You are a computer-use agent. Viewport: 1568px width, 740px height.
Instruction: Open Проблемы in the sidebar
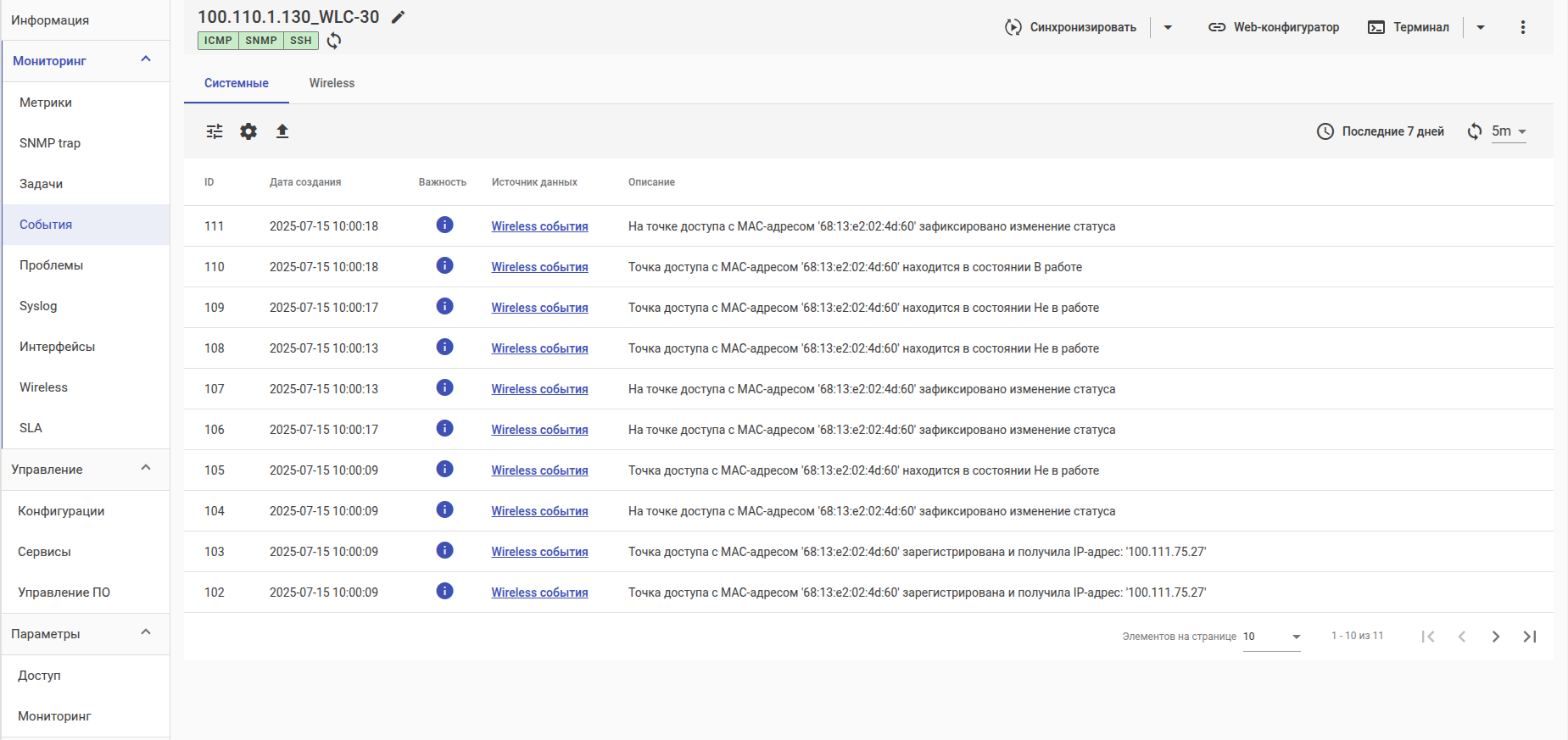[x=52, y=265]
